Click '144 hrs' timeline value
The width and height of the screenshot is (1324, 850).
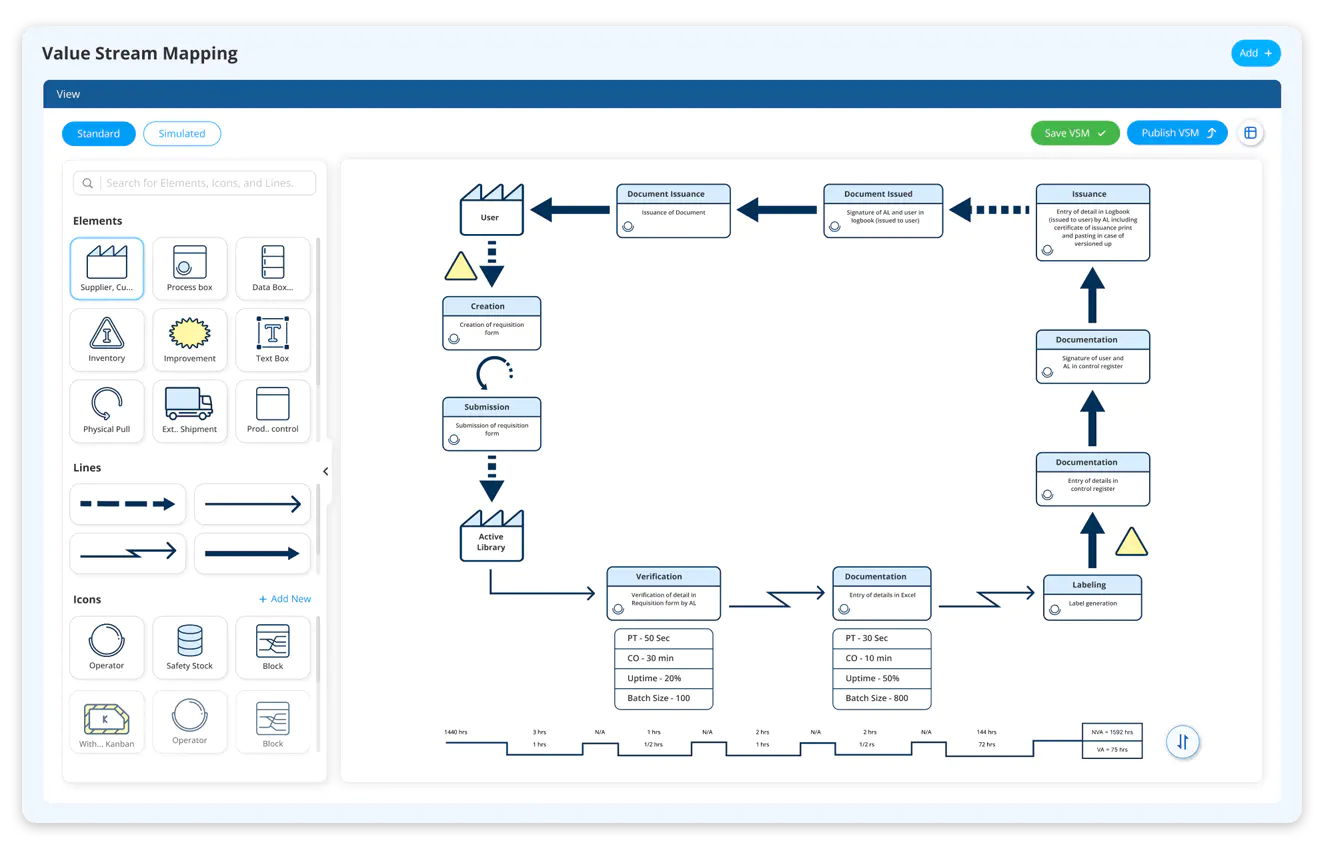[x=988, y=732]
